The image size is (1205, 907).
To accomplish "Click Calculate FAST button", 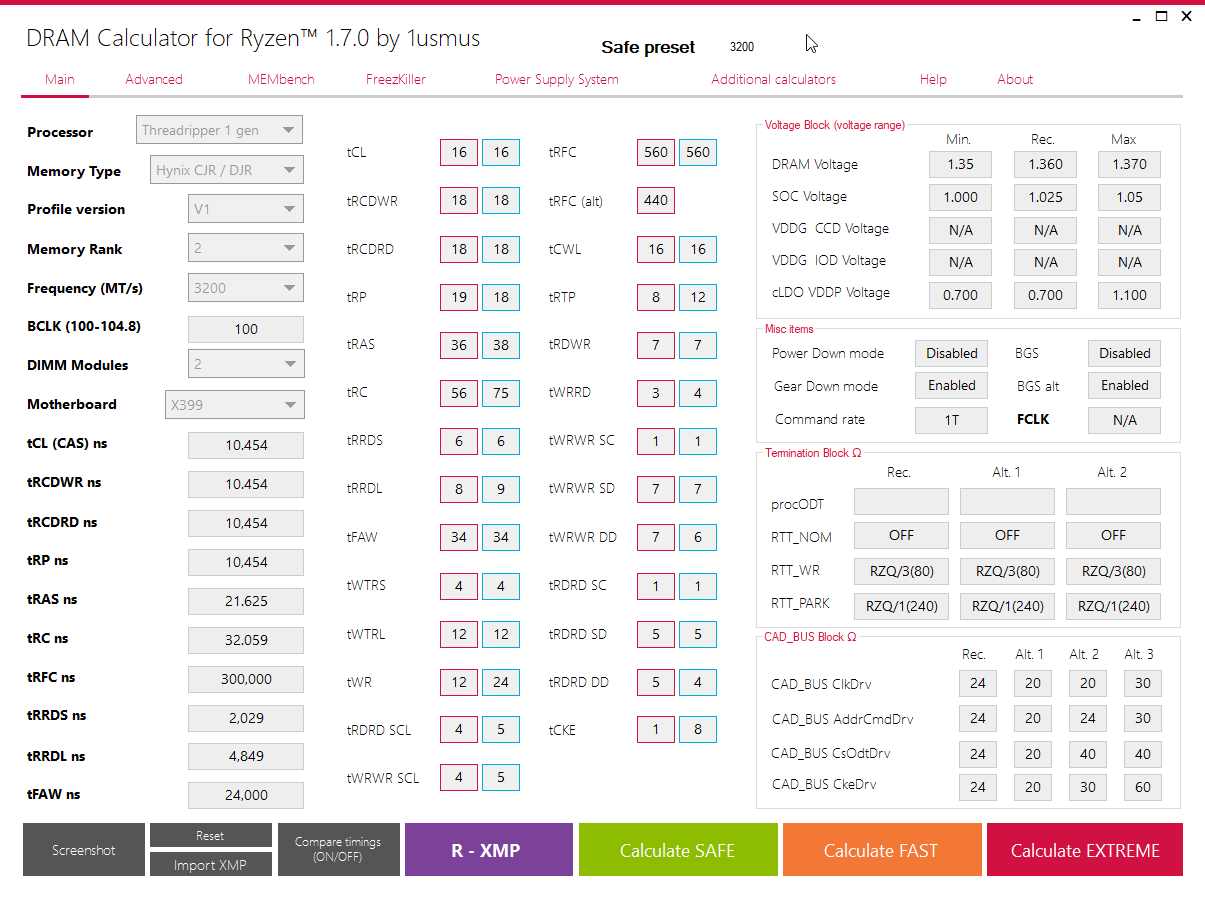I will (x=881, y=850).
